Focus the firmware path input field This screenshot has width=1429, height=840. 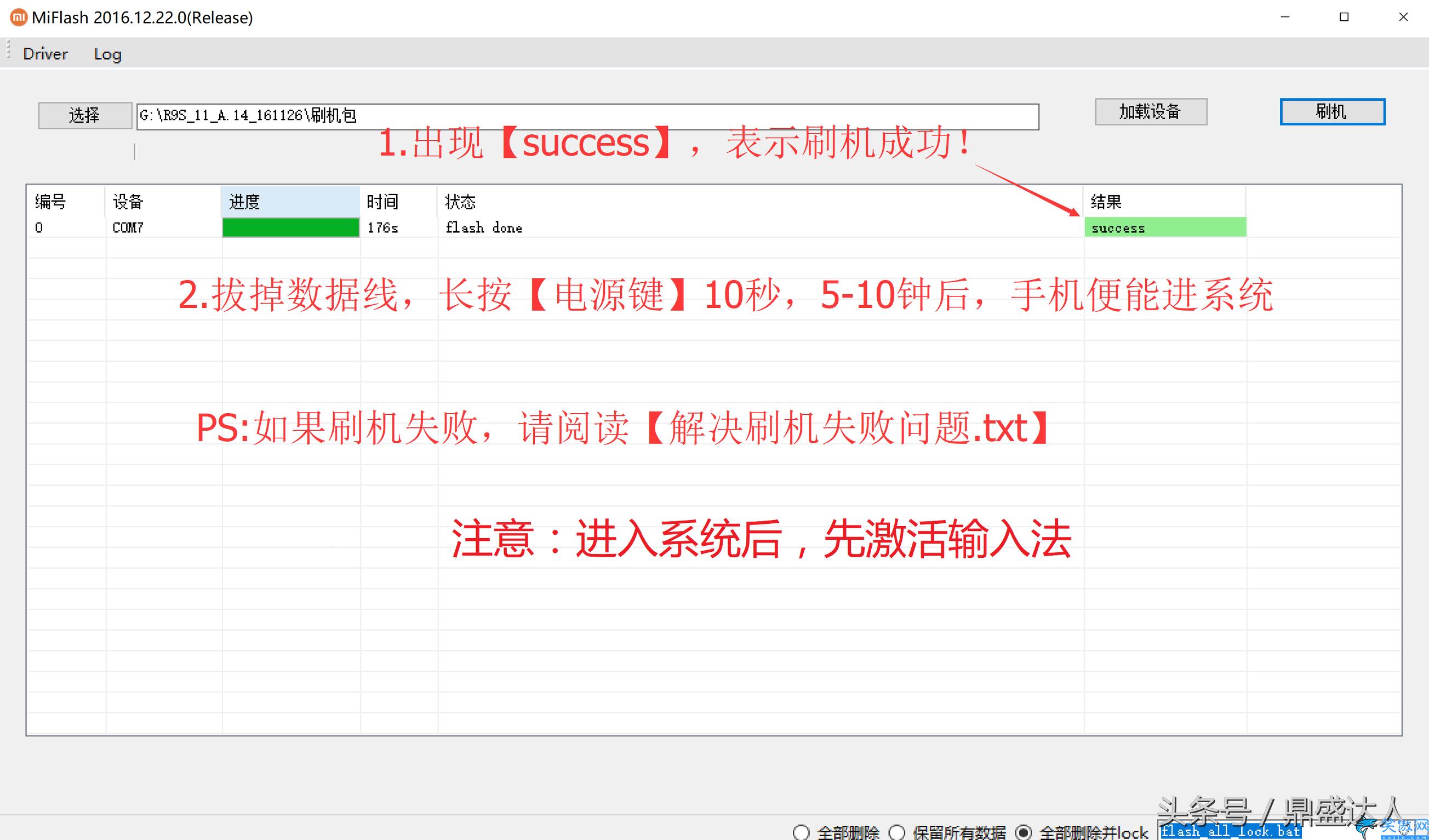click(x=587, y=116)
